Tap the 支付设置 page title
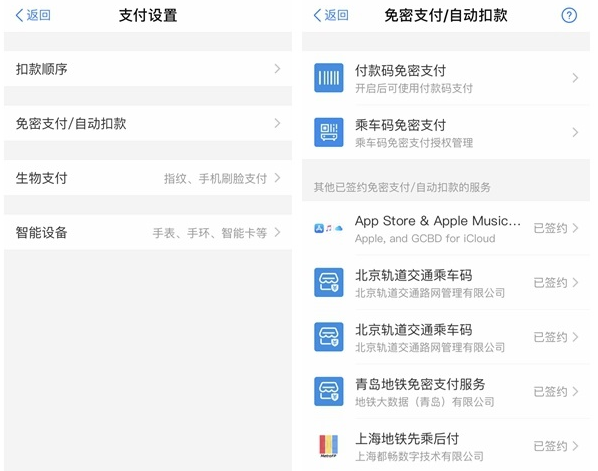 148,15
